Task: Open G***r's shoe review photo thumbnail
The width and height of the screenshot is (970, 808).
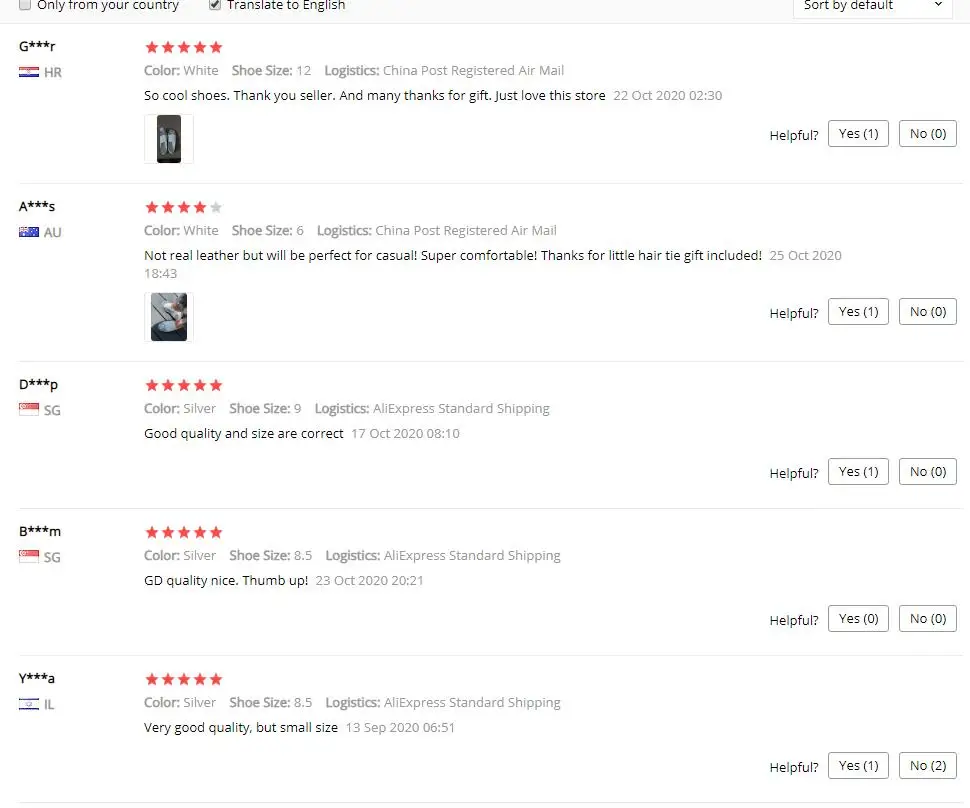Action: (x=169, y=139)
